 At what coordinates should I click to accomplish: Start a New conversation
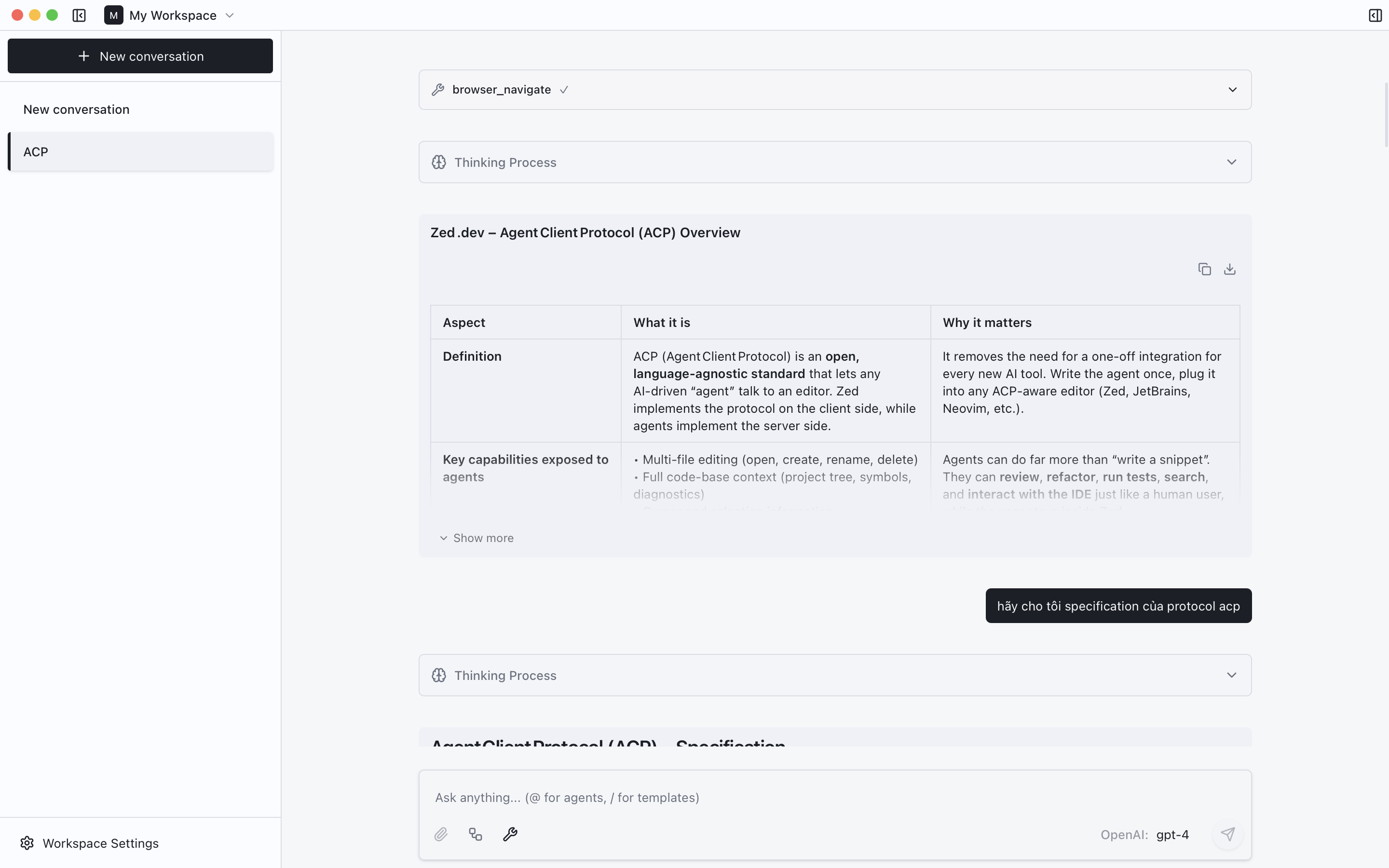pos(140,55)
